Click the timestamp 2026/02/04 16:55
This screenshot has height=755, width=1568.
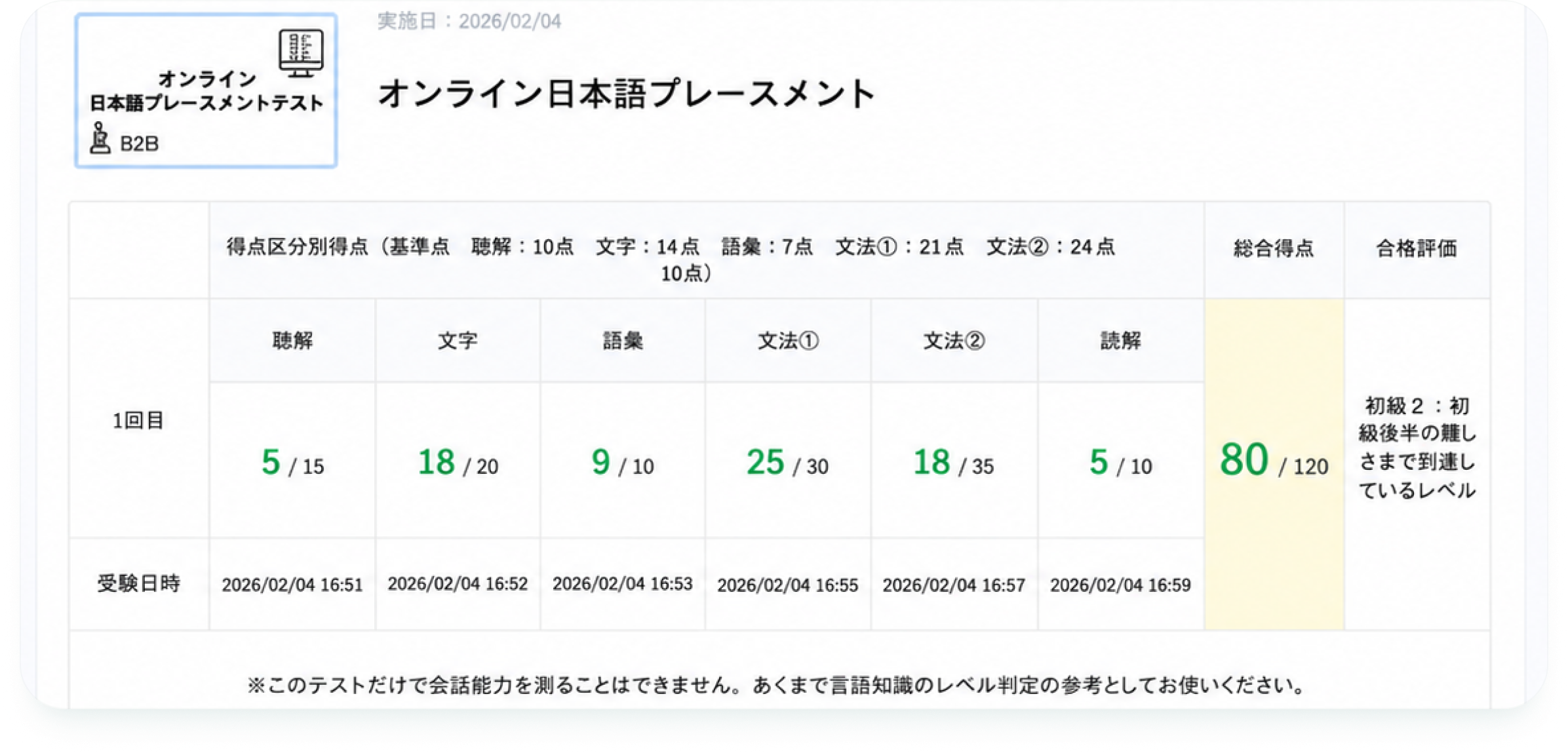788,585
